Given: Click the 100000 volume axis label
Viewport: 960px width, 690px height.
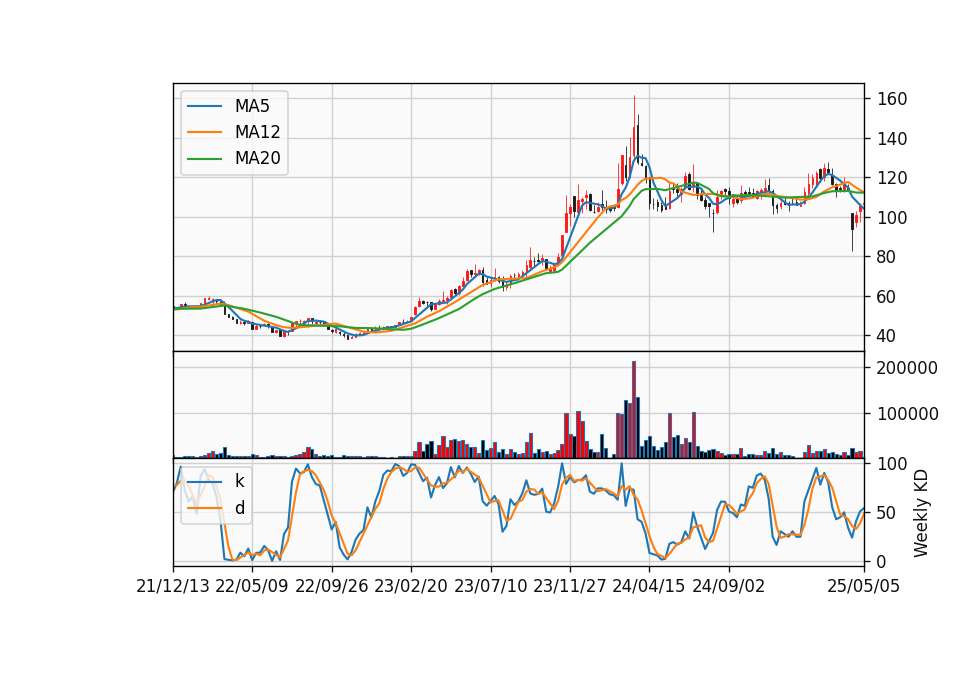Looking at the screenshot, I should (x=907, y=414).
